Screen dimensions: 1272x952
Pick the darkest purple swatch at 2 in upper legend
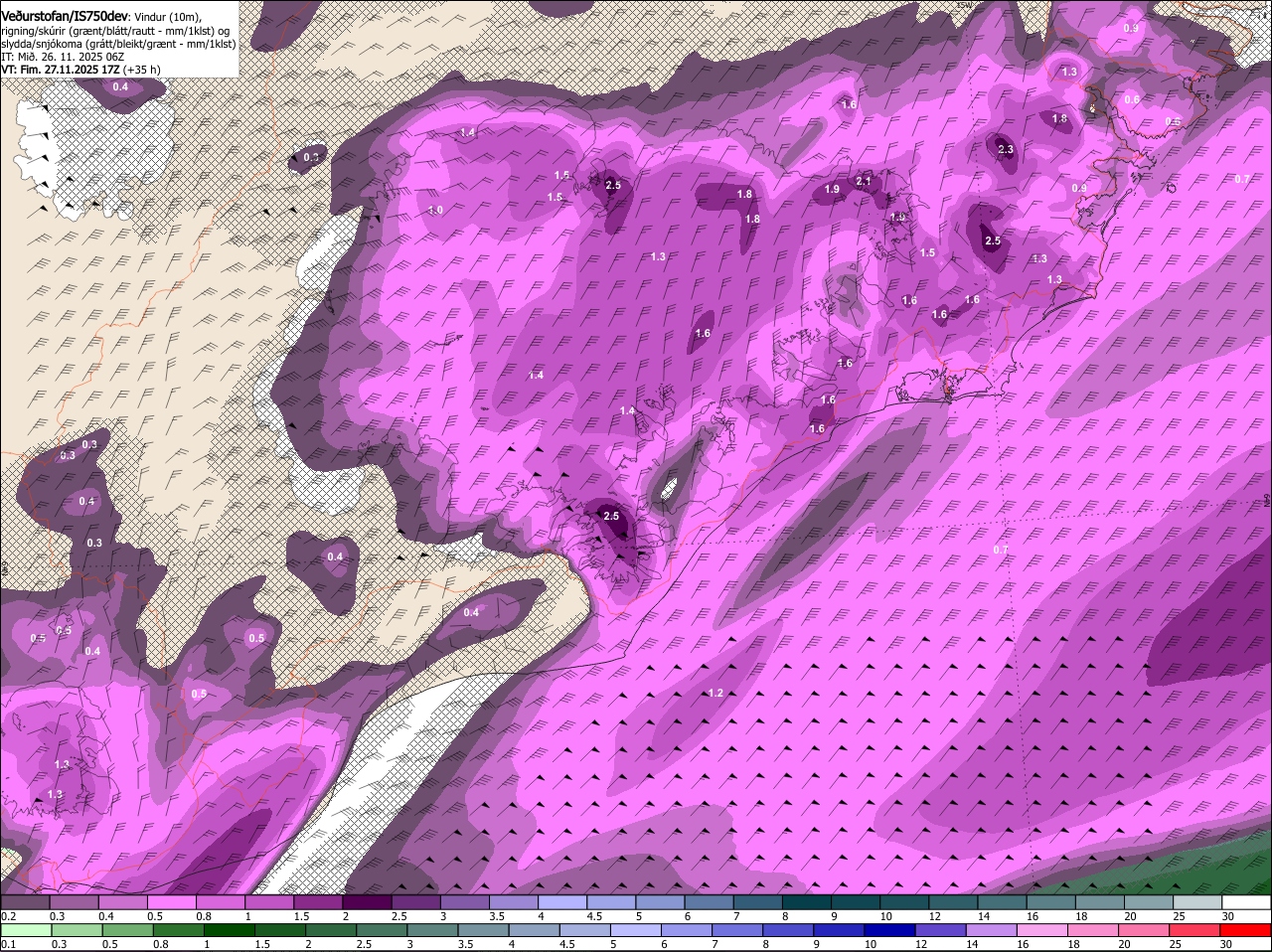[367, 902]
